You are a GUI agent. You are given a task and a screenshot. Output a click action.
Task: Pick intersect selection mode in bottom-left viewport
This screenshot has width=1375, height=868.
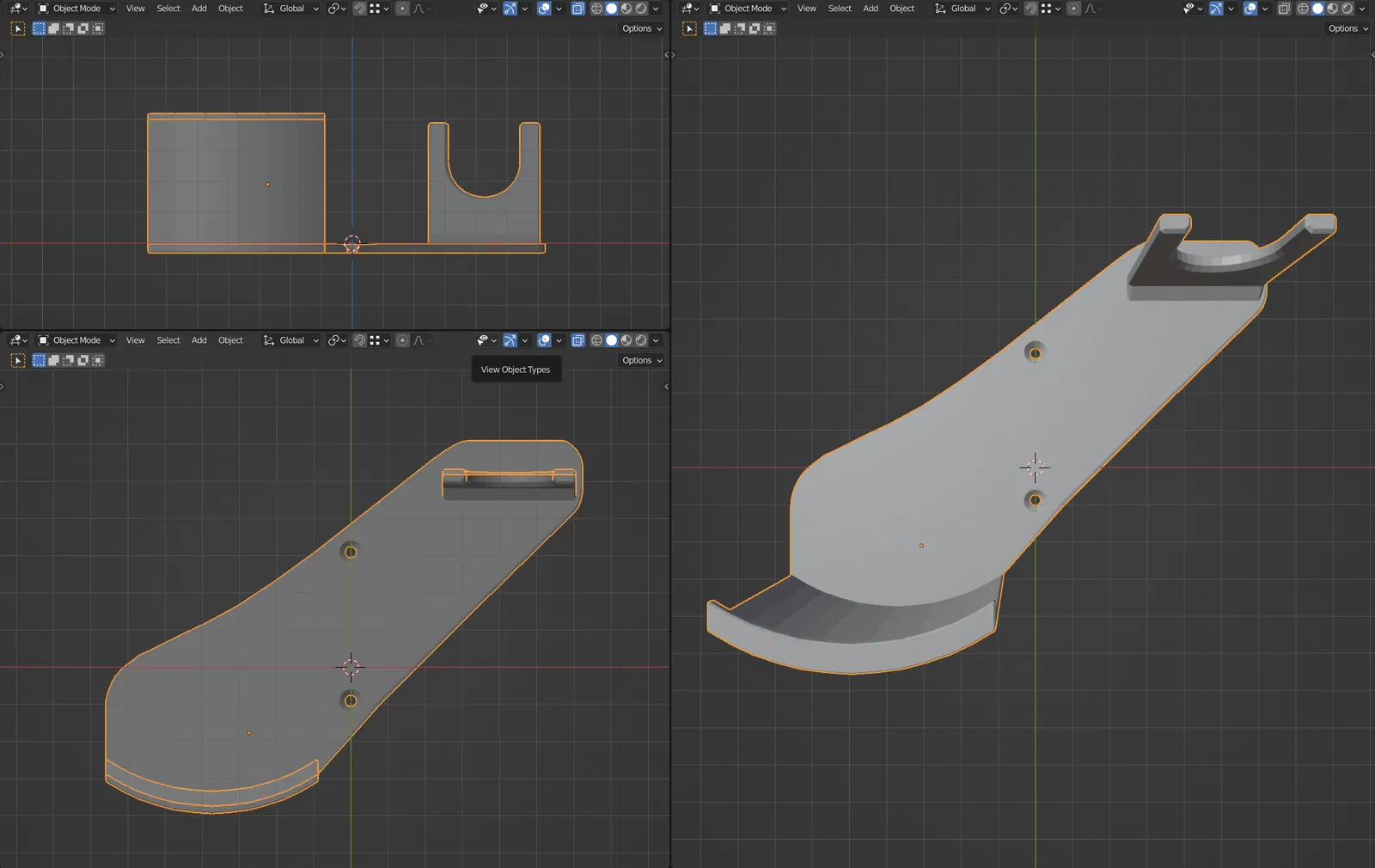(x=97, y=360)
